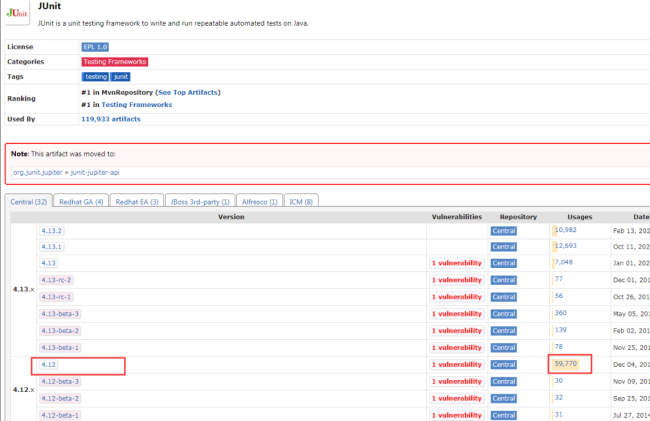Open the EPL 1.0 license badge

tap(95, 47)
